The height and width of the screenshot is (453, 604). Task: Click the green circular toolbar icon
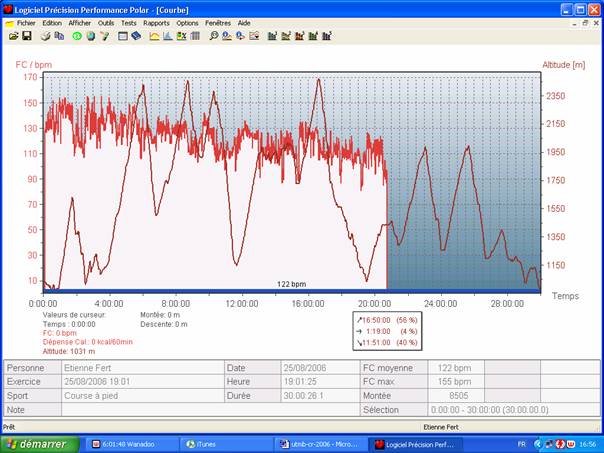pyautogui.click(x=76, y=36)
